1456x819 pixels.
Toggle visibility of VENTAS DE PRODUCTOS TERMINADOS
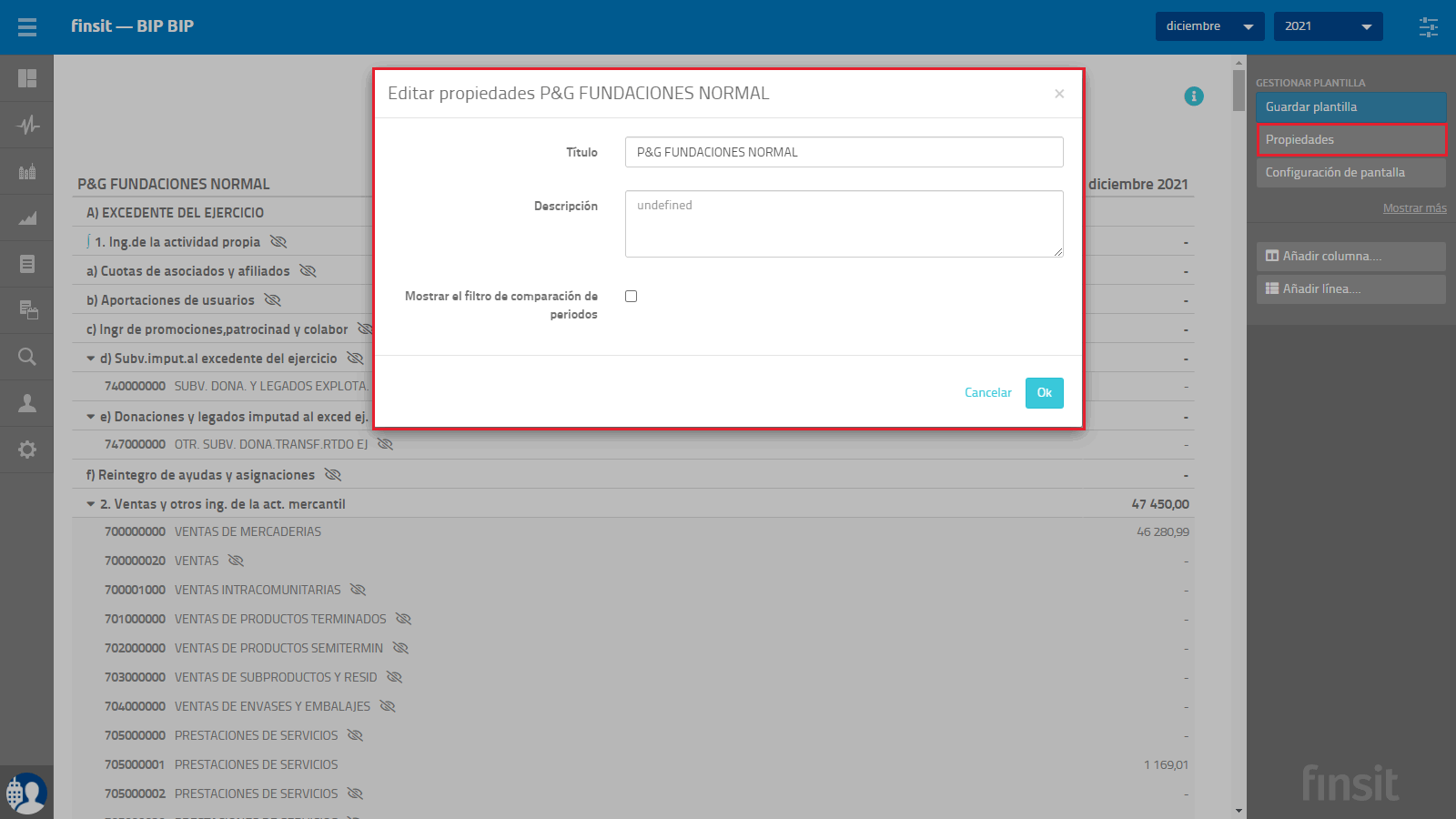[x=403, y=619]
